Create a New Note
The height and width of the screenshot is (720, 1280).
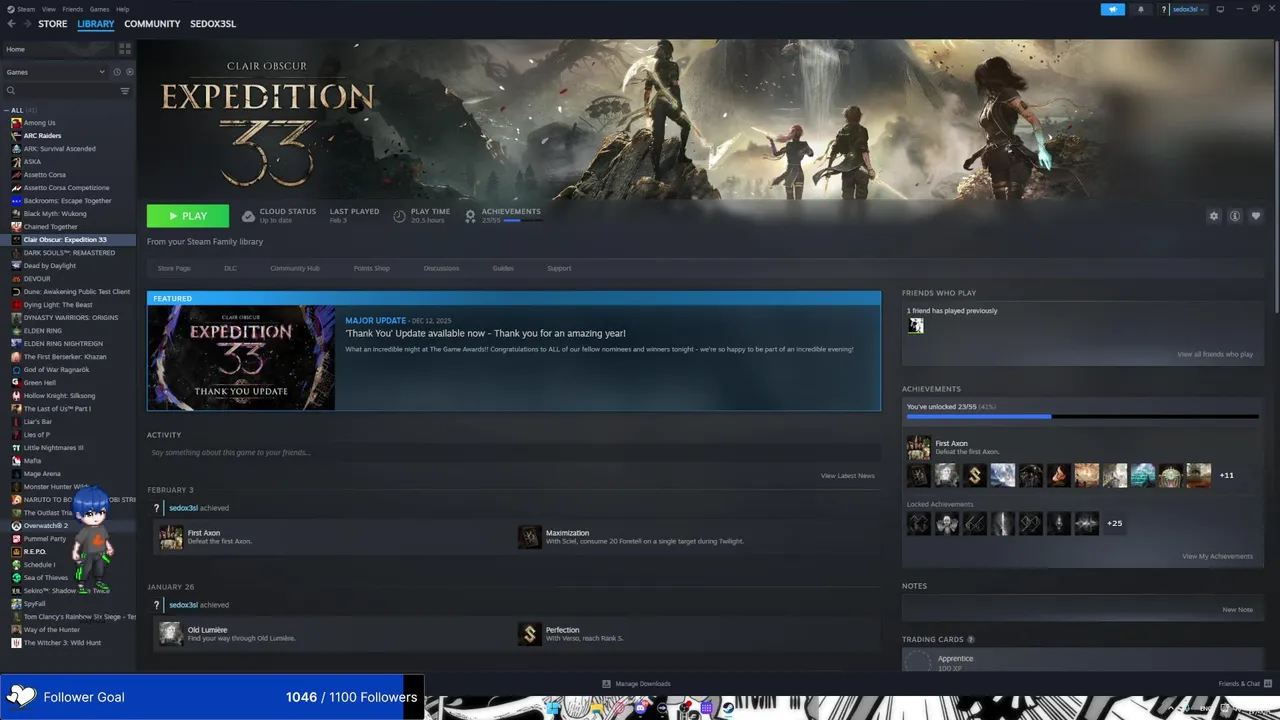(x=1237, y=609)
